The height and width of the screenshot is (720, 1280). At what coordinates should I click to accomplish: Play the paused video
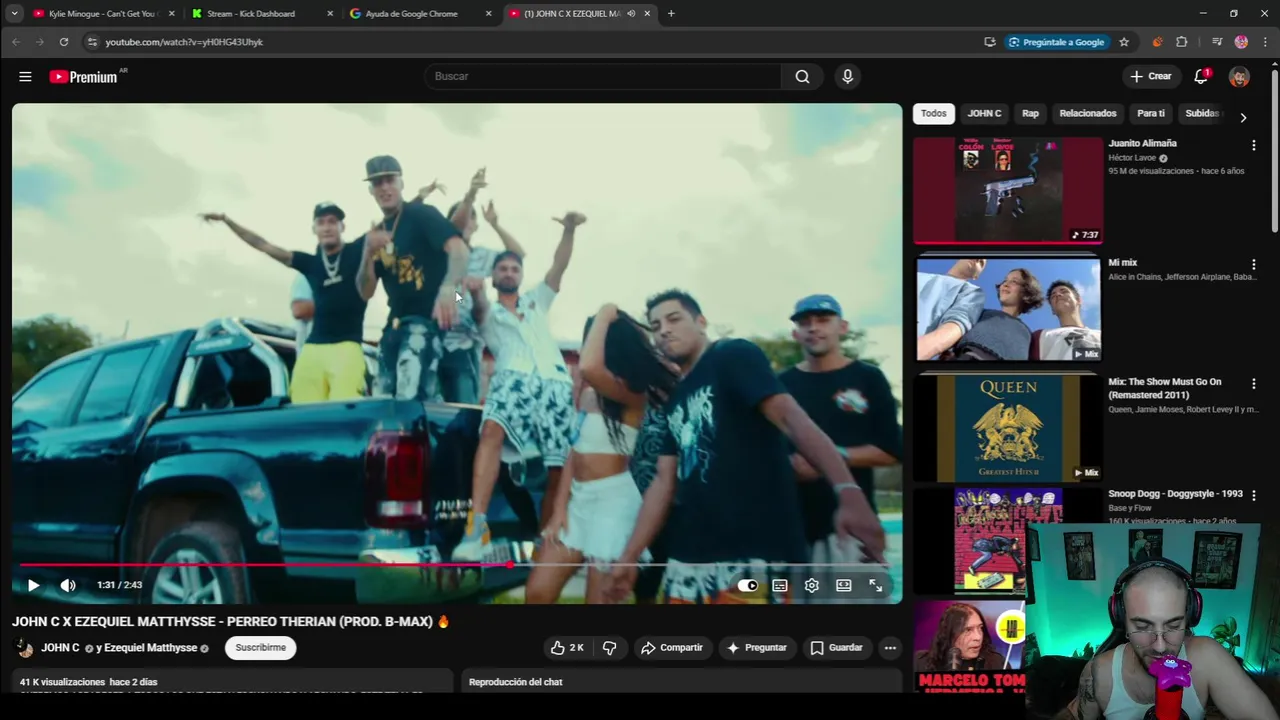pos(33,585)
